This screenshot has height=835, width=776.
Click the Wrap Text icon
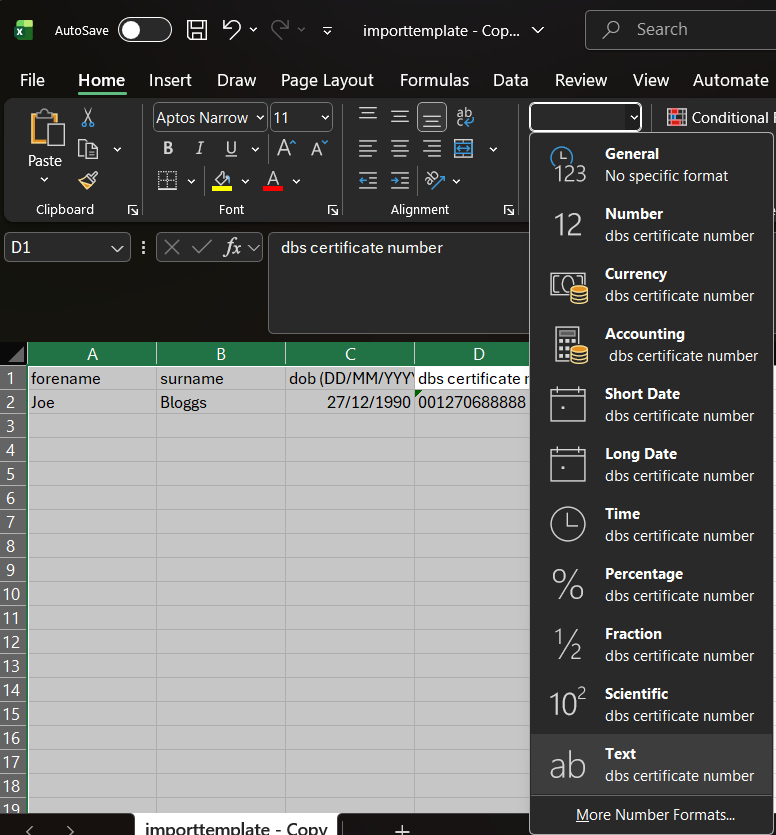click(x=464, y=118)
